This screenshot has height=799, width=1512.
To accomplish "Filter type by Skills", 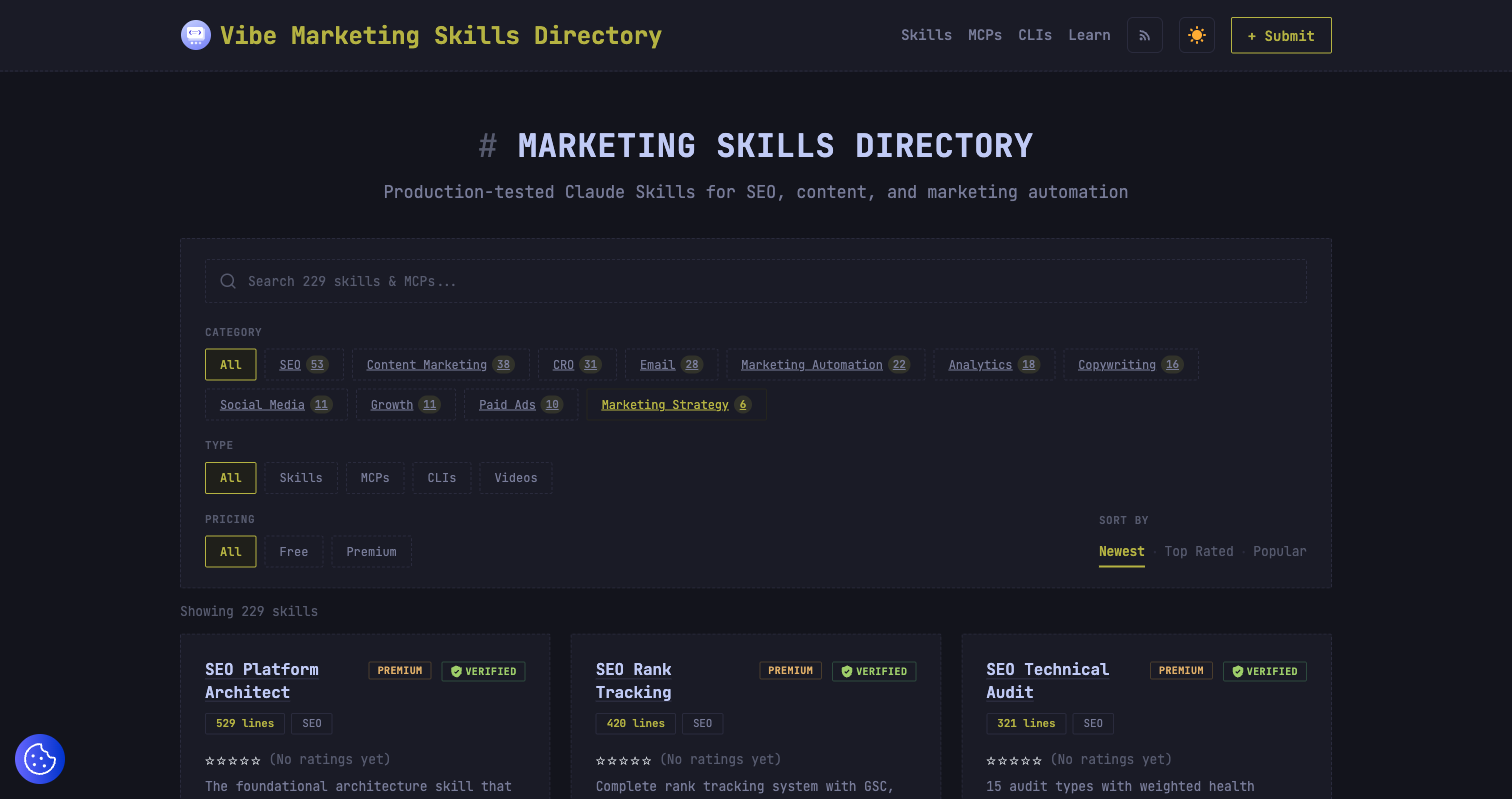I will pyautogui.click(x=300, y=478).
